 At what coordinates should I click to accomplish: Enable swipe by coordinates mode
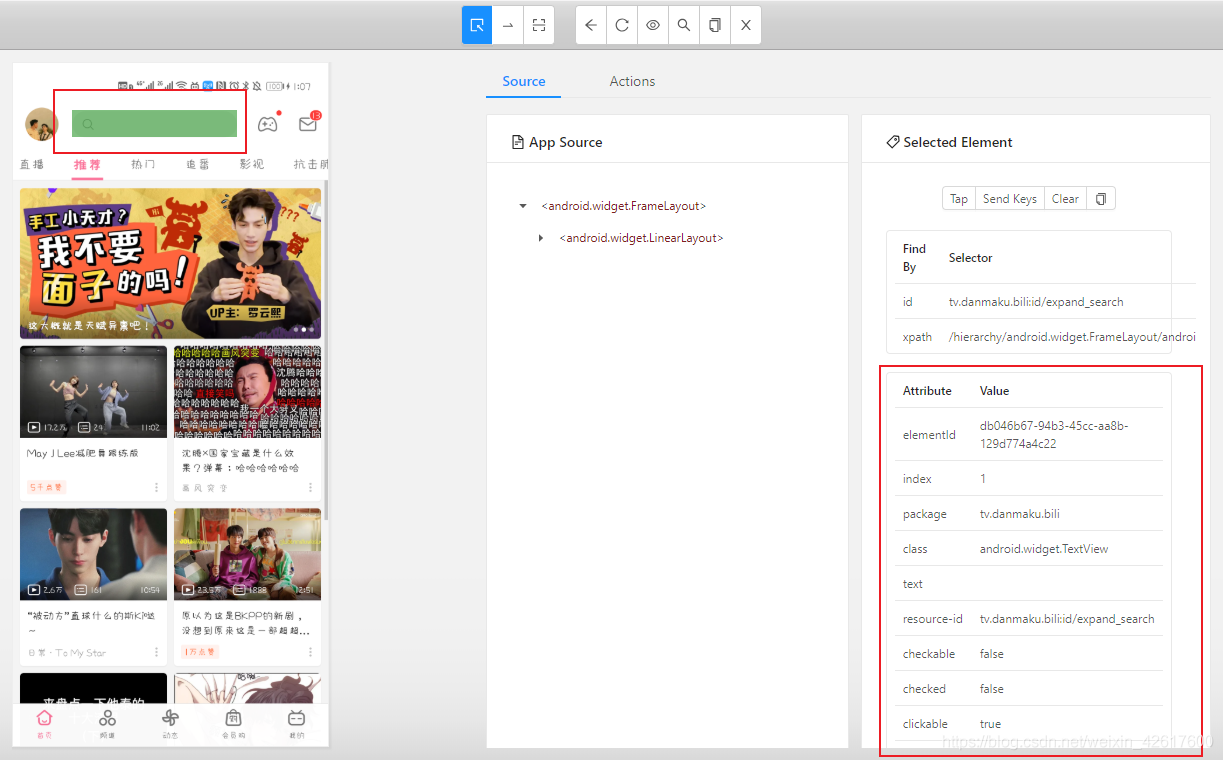point(508,25)
